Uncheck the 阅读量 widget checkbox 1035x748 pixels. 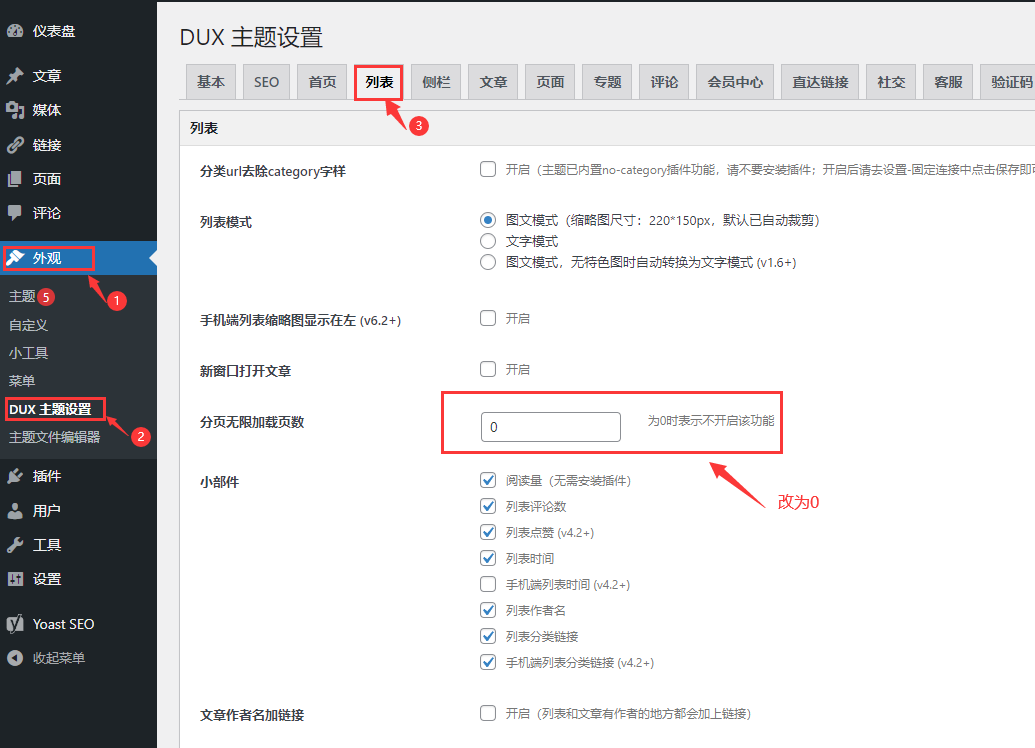tap(488, 480)
